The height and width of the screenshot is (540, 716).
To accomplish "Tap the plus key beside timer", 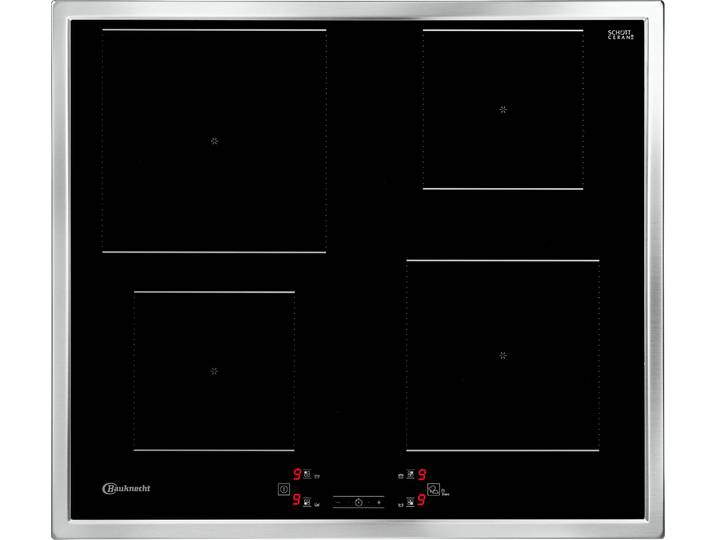I will pos(379,503).
